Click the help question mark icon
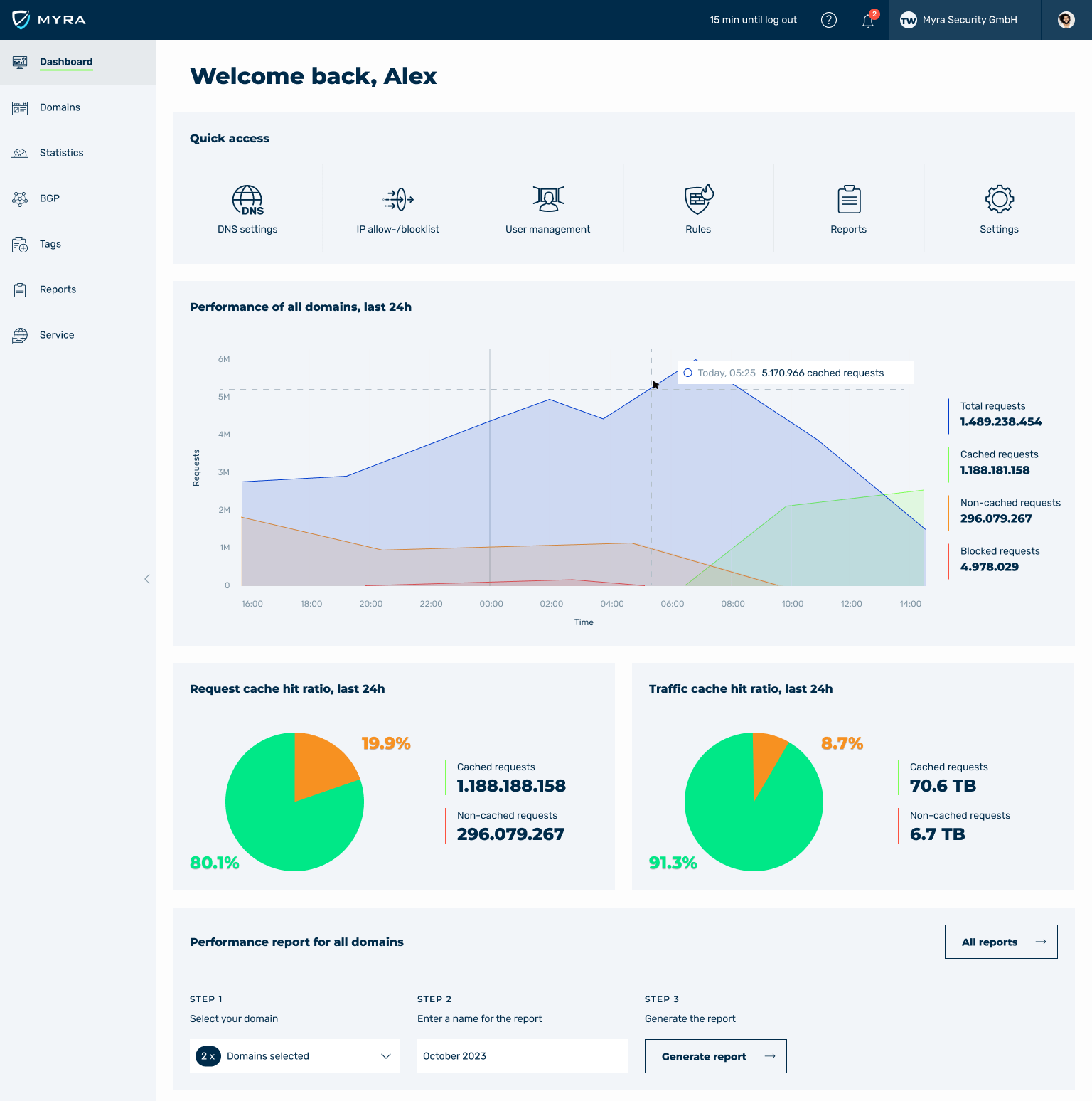This screenshot has height=1101, width=1092. [x=829, y=20]
